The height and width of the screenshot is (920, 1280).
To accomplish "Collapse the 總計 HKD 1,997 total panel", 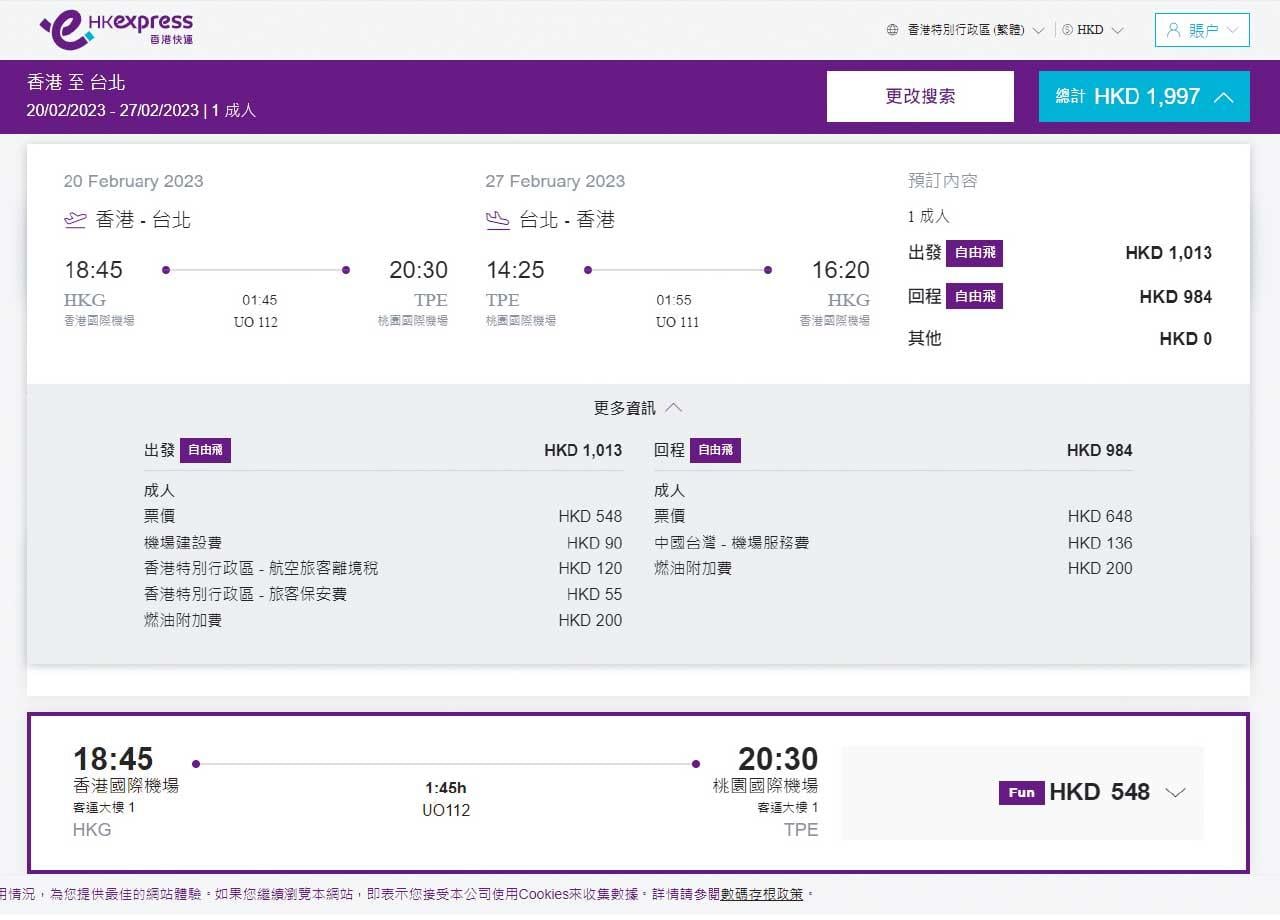I will point(1144,97).
